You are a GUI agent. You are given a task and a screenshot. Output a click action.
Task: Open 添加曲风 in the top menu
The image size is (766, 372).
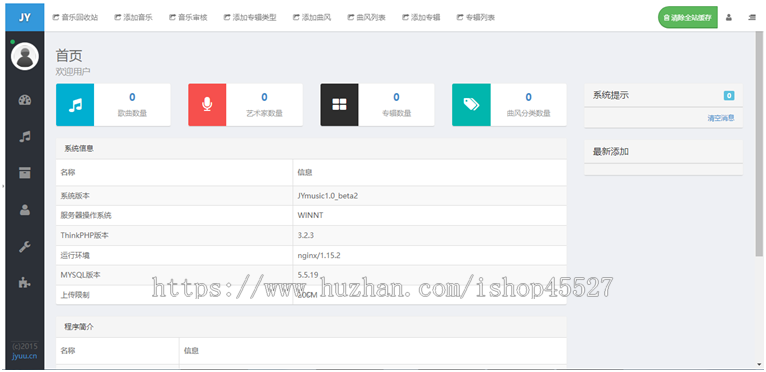click(312, 18)
